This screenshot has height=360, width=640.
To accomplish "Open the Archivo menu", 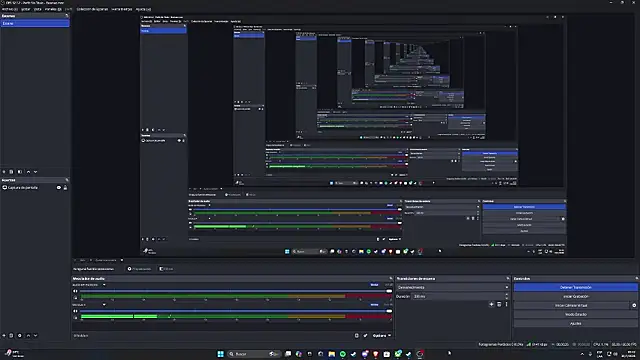I will 9,9.
